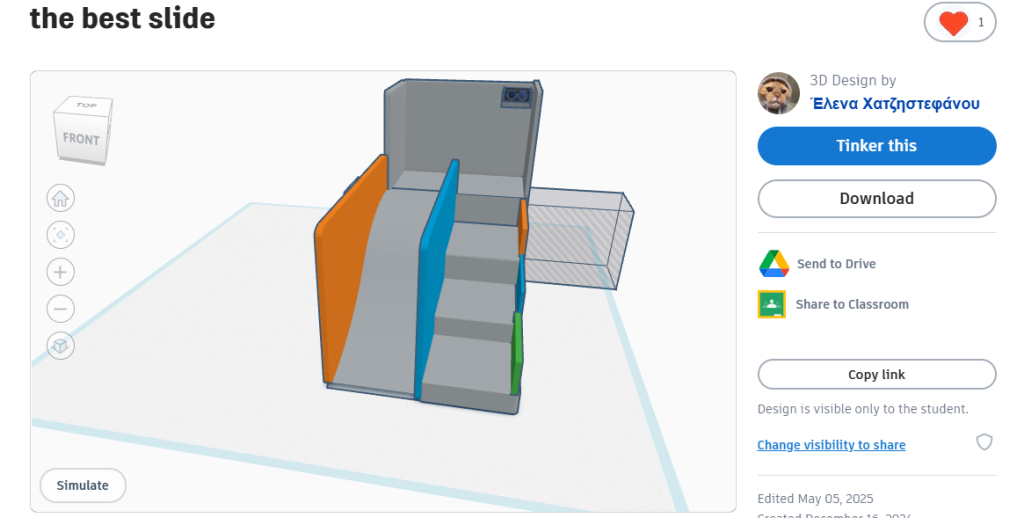This screenshot has width=1024, height=518.
Task: Click the shield icon beside visibility link
Action: tap(984, 442)
